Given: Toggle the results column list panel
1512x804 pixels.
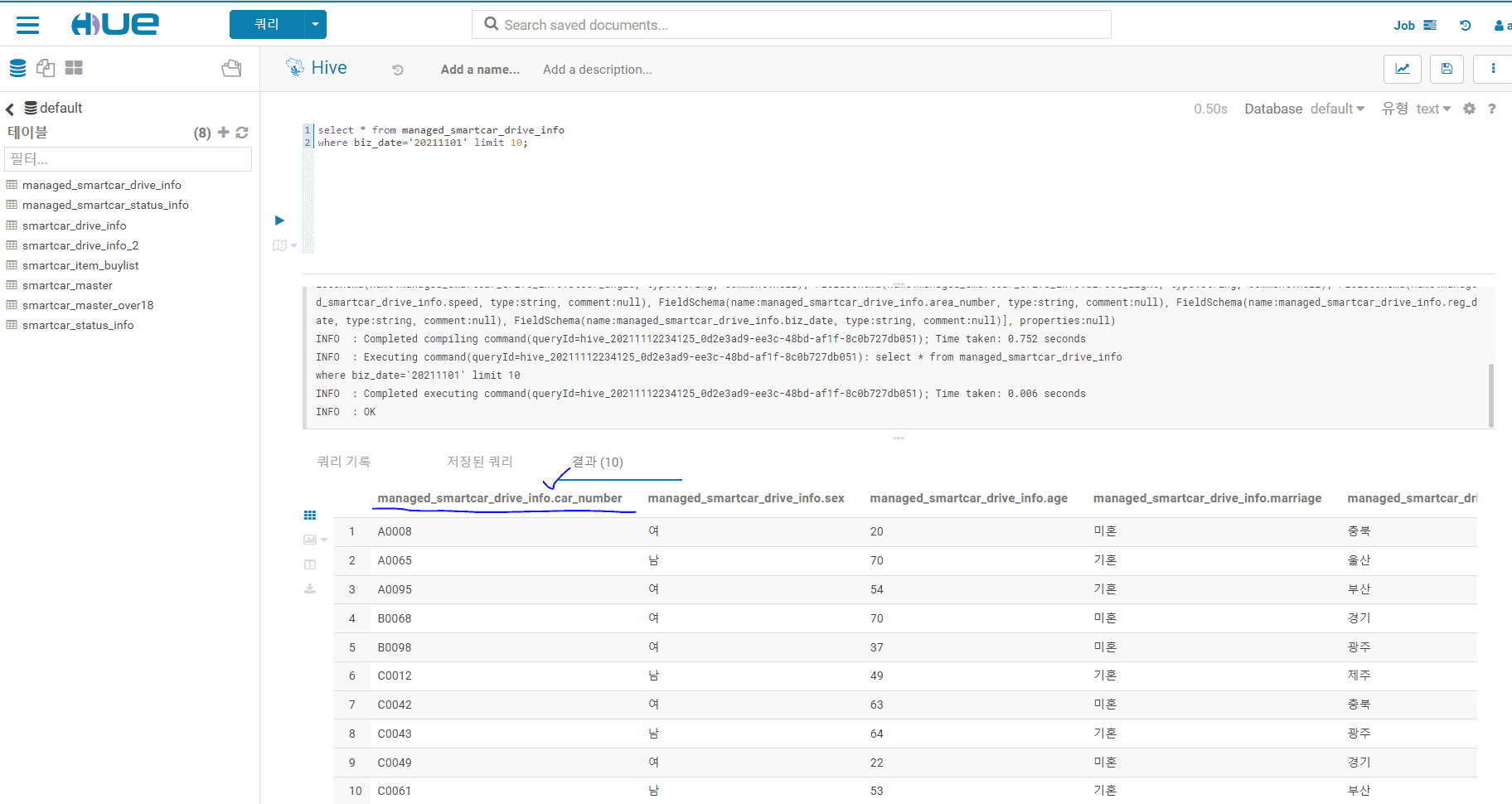Looking at the screenshot, I should [x=310, y=564].
